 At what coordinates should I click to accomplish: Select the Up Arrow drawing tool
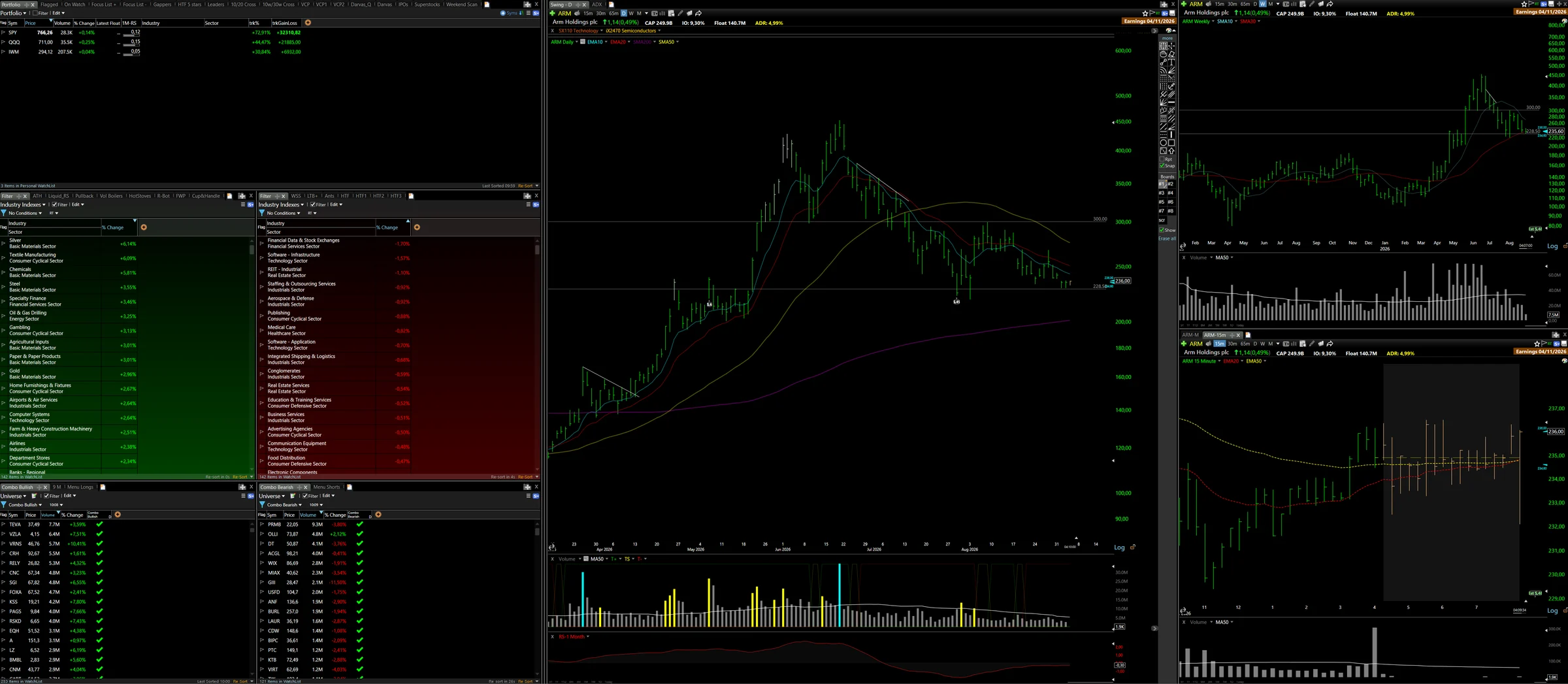(1171, 150)
